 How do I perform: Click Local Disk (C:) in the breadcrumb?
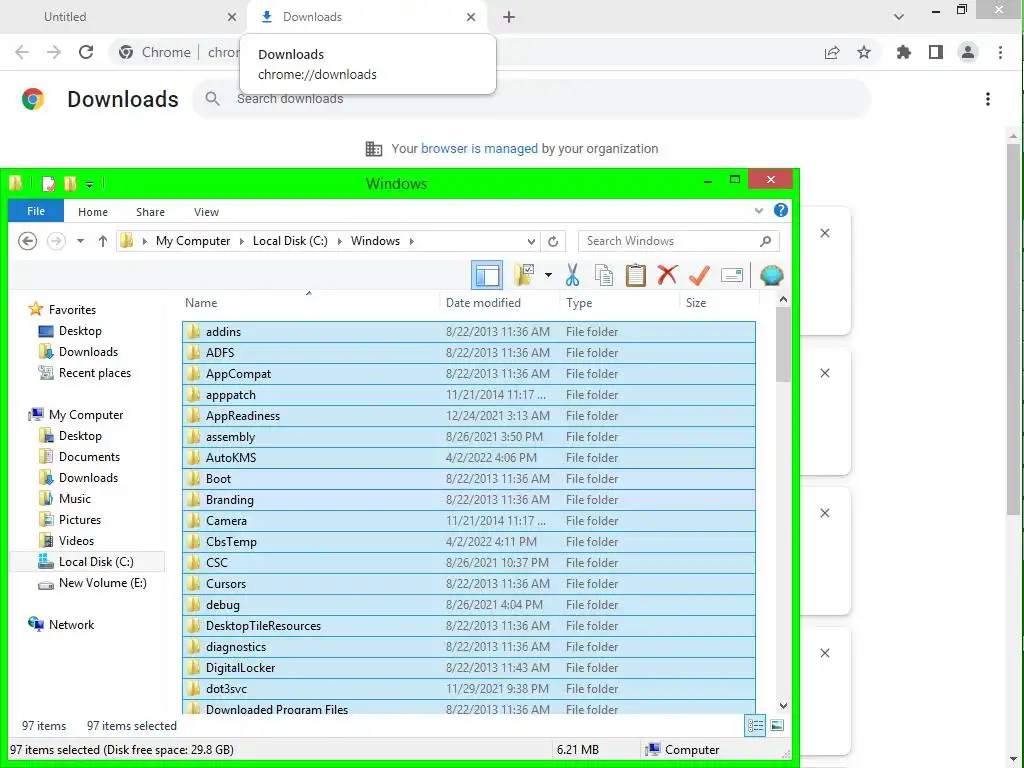pos(290,241)
